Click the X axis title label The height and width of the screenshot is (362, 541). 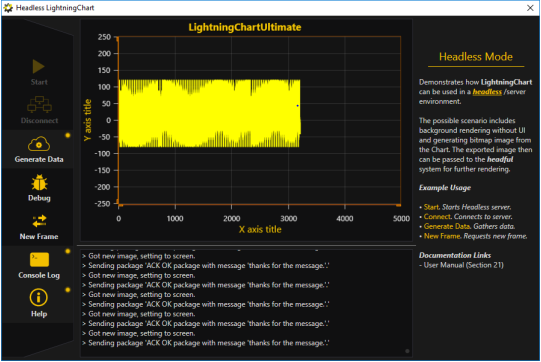tap(260, 229)
